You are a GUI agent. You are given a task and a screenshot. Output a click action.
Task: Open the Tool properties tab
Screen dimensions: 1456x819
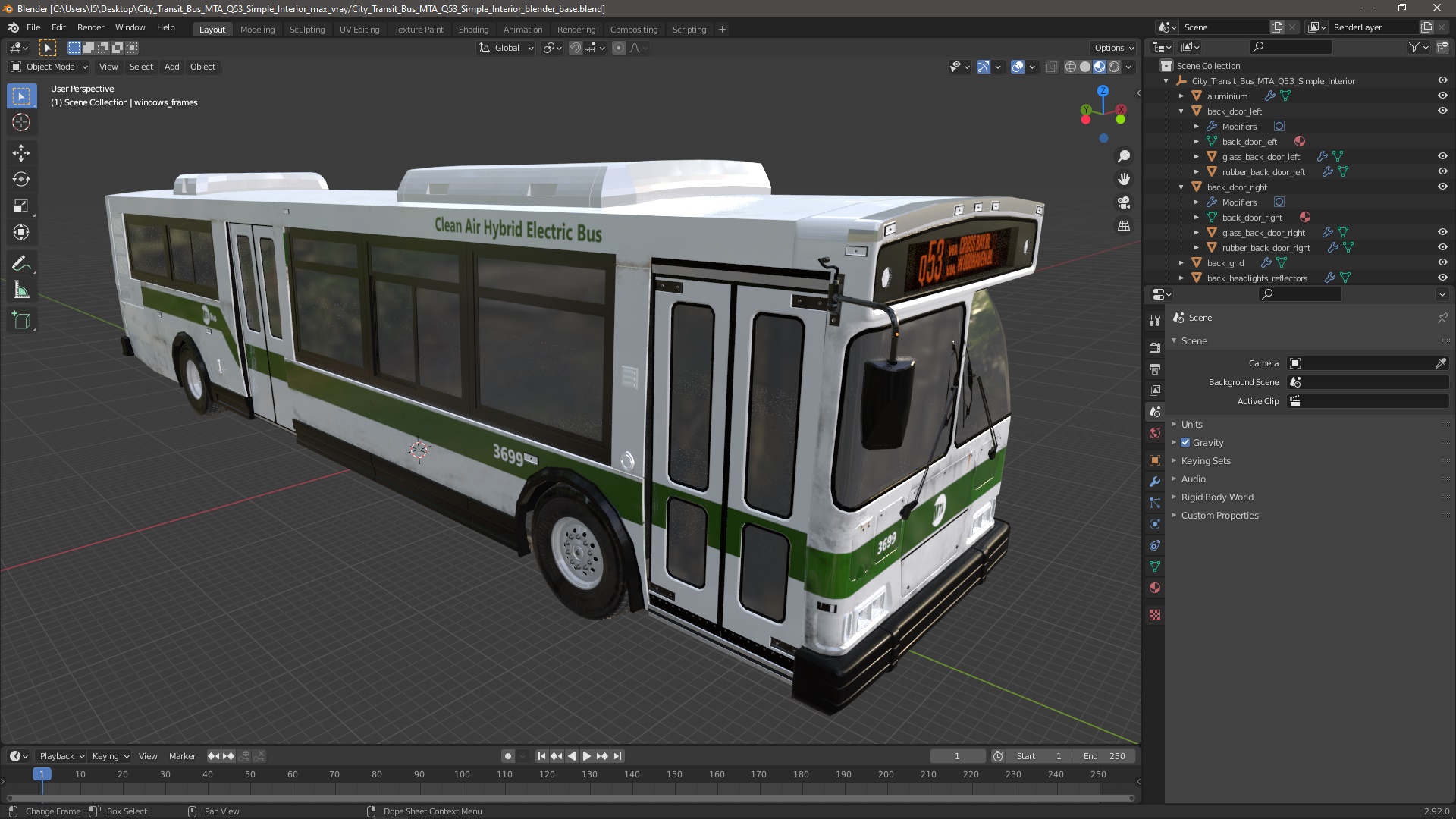coord(1155,321)
